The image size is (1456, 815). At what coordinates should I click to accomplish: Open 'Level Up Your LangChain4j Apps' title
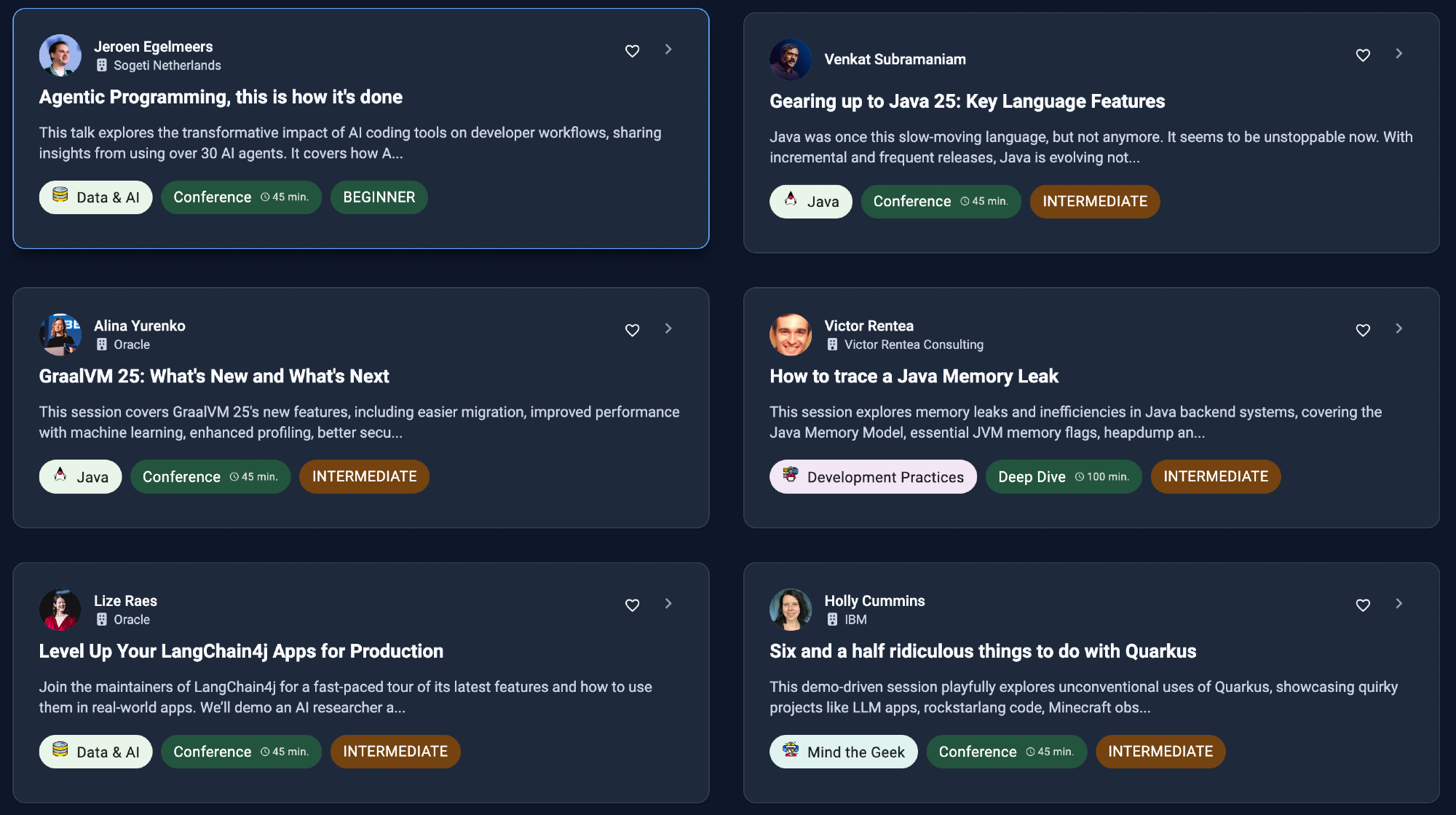pyautogui.click(x=241, y=651)
